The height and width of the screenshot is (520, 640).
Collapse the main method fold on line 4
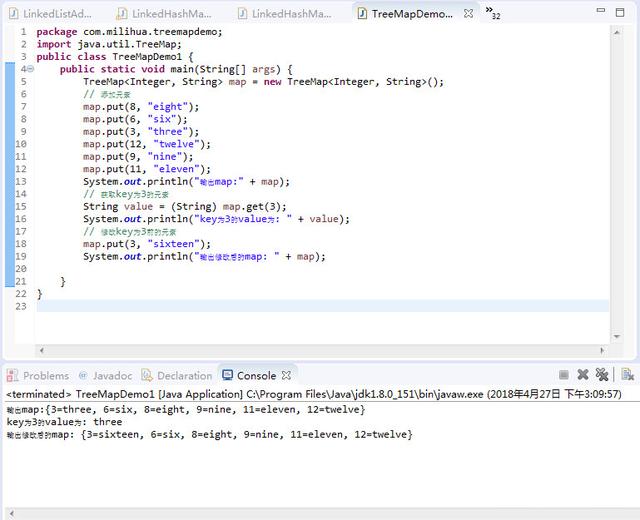(31, 69)
